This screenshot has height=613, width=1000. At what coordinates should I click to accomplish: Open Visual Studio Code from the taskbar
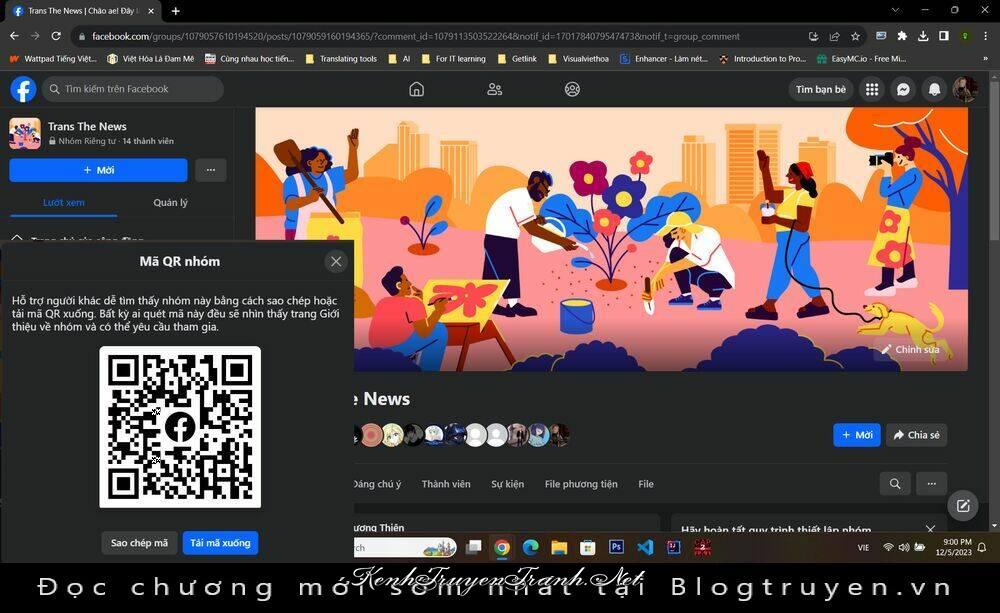[x=645, y=547]
